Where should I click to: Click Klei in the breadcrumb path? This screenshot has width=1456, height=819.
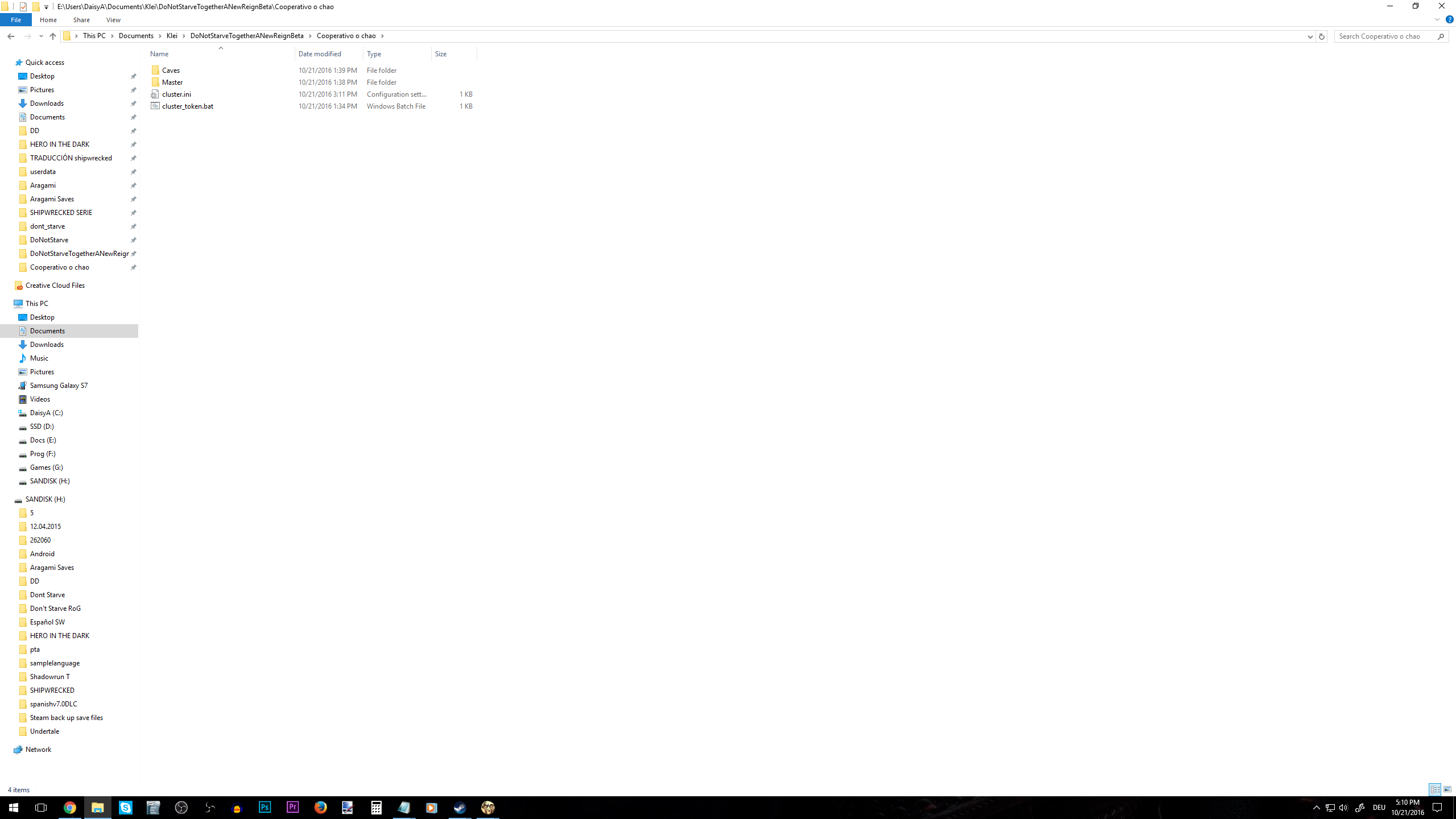click(x=172, y=36)
